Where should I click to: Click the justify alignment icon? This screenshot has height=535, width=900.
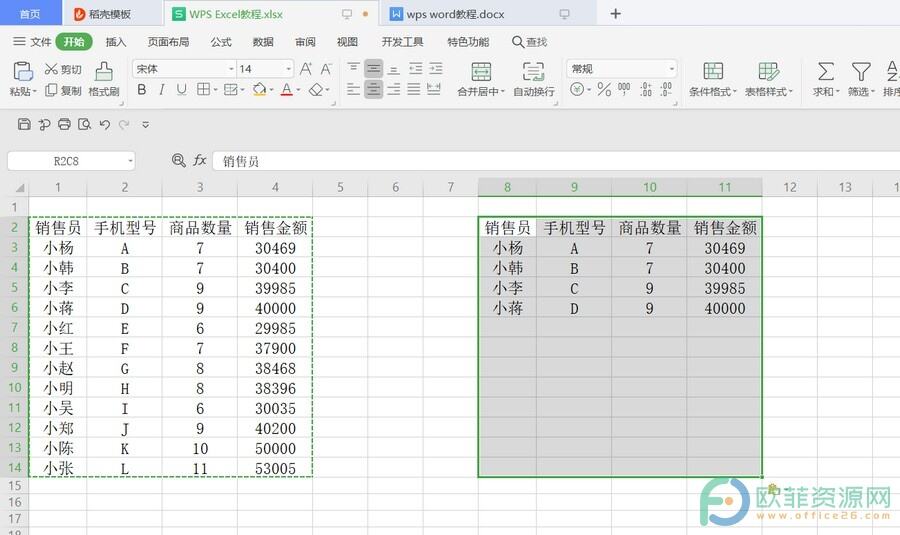[414, 89]
